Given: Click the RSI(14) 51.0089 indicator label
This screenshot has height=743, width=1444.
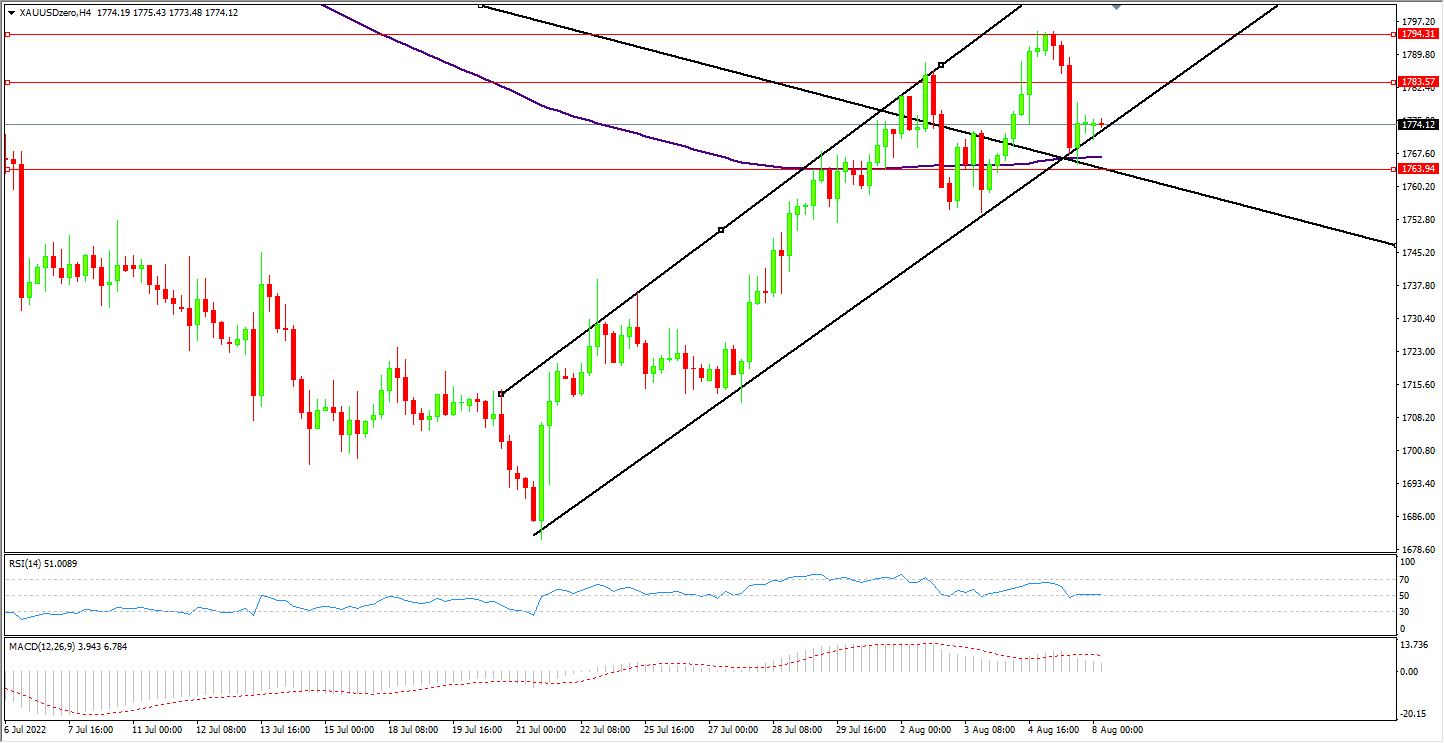Looking at the screenshot, I should 43,564.
